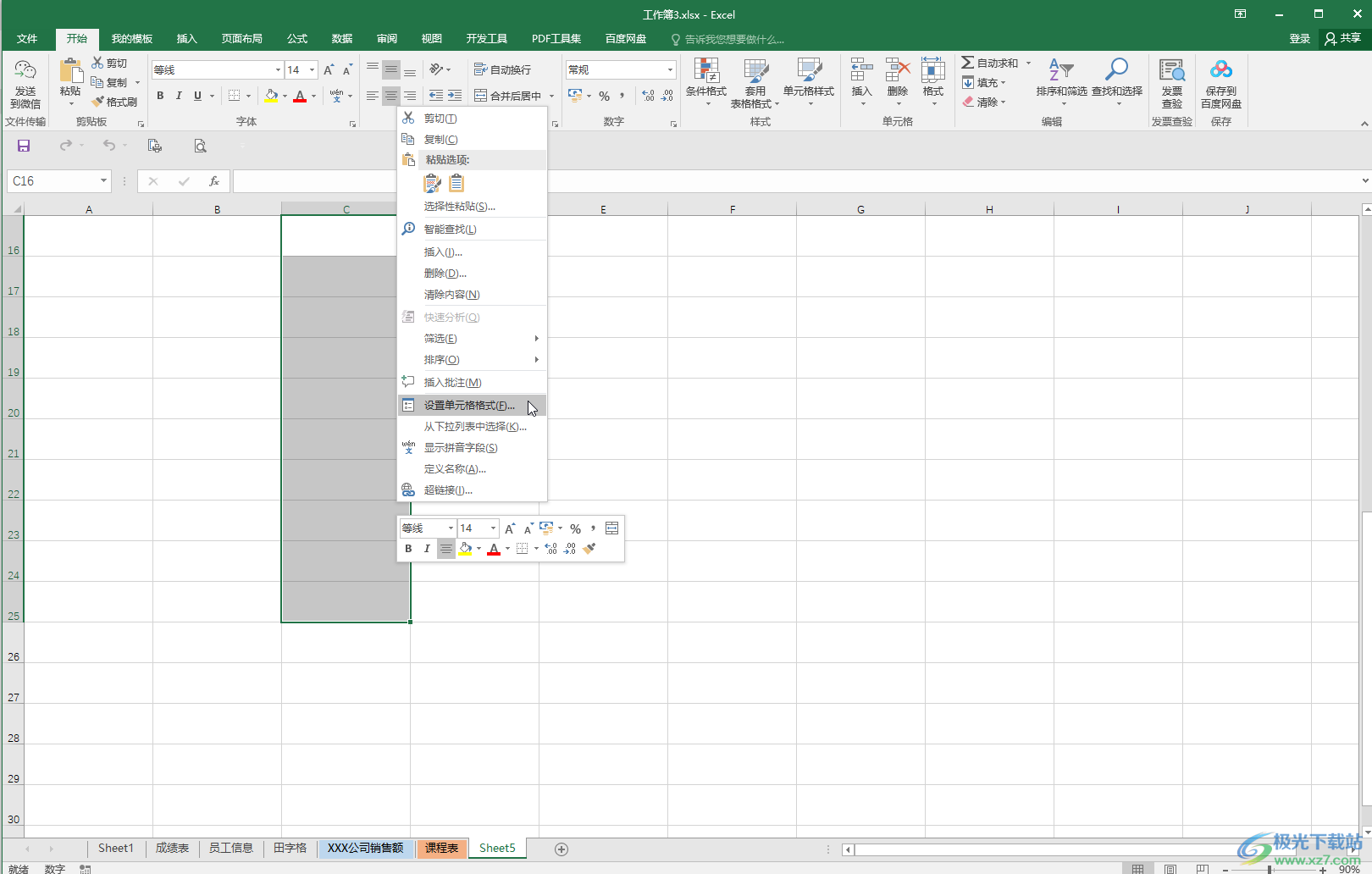Click the Increase Font Size icon in ribbon
The height and width of the screenshot is (874, 1372).
coord(329,70)
